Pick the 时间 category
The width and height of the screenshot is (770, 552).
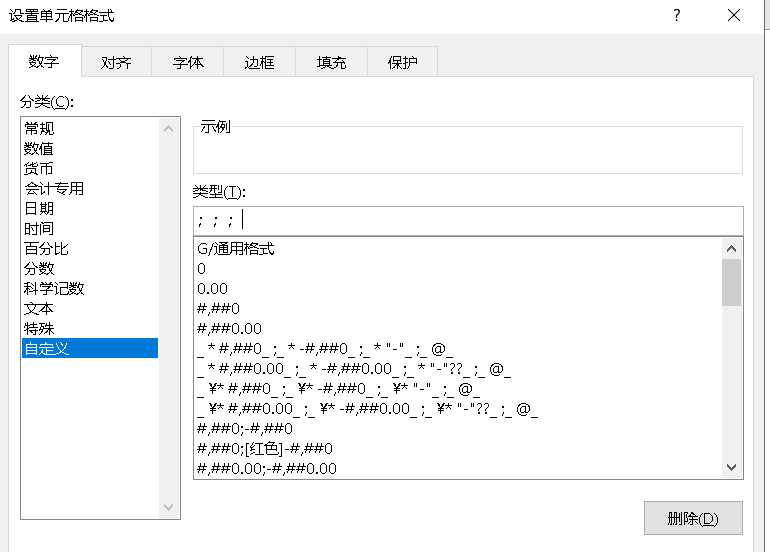[90, 228]
